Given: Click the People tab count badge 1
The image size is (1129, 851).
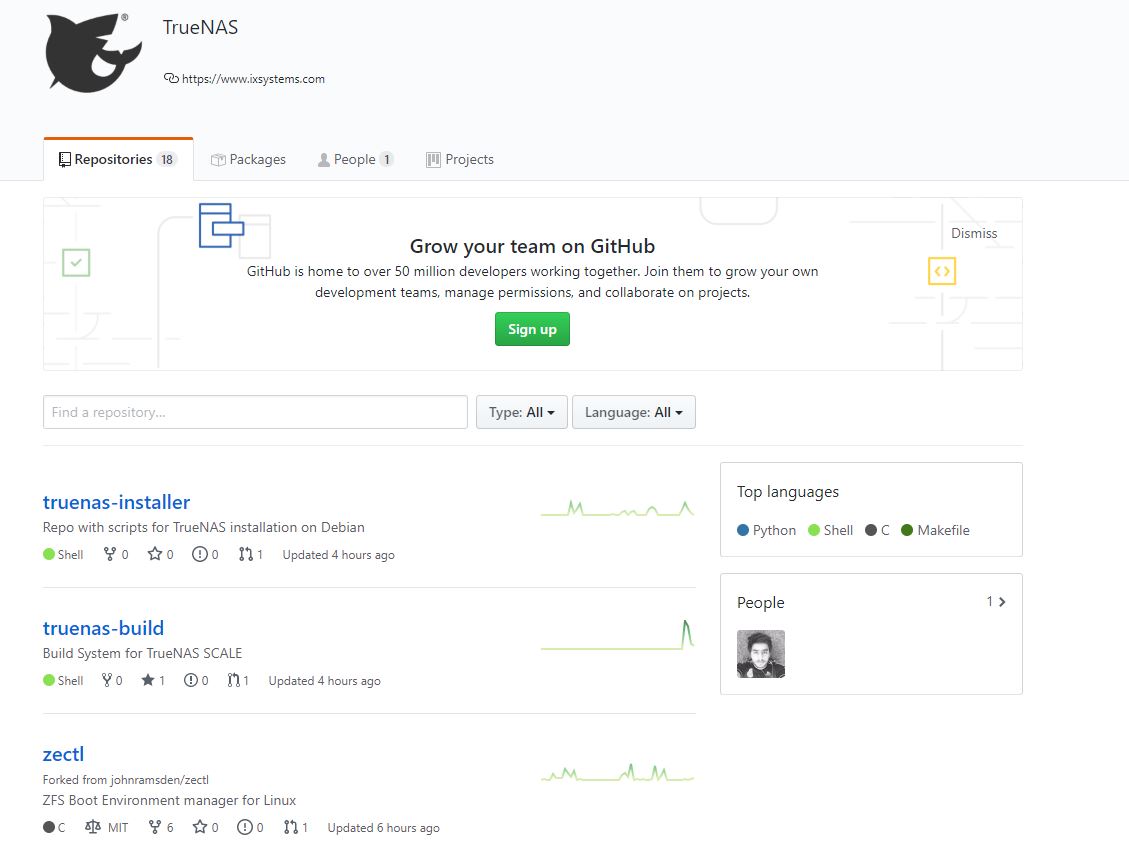Looking at the screenshot, I should click(x=387, y=159).
